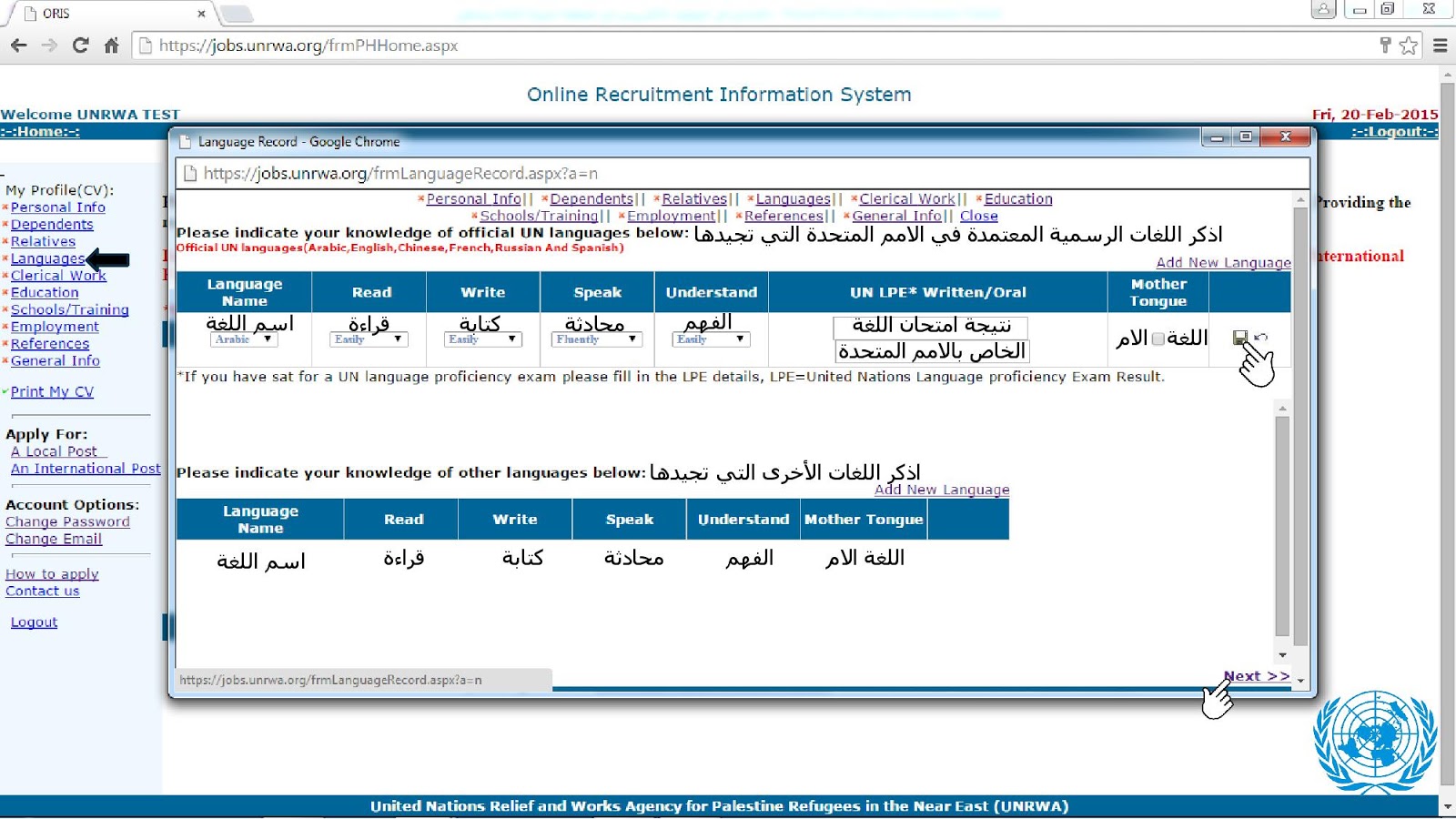
Task: Click Add New Language above the other languages table
Action: [942, 490]
